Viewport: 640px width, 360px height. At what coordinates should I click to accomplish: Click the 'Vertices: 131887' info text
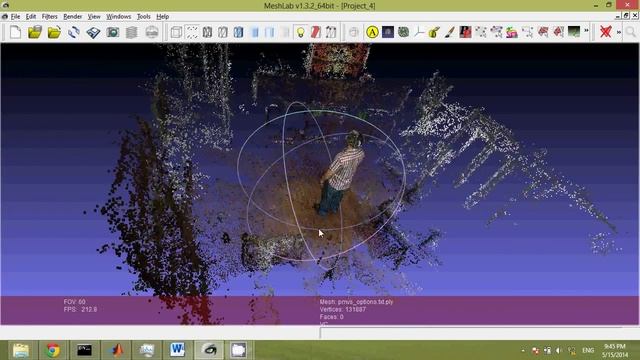(342, 309)
